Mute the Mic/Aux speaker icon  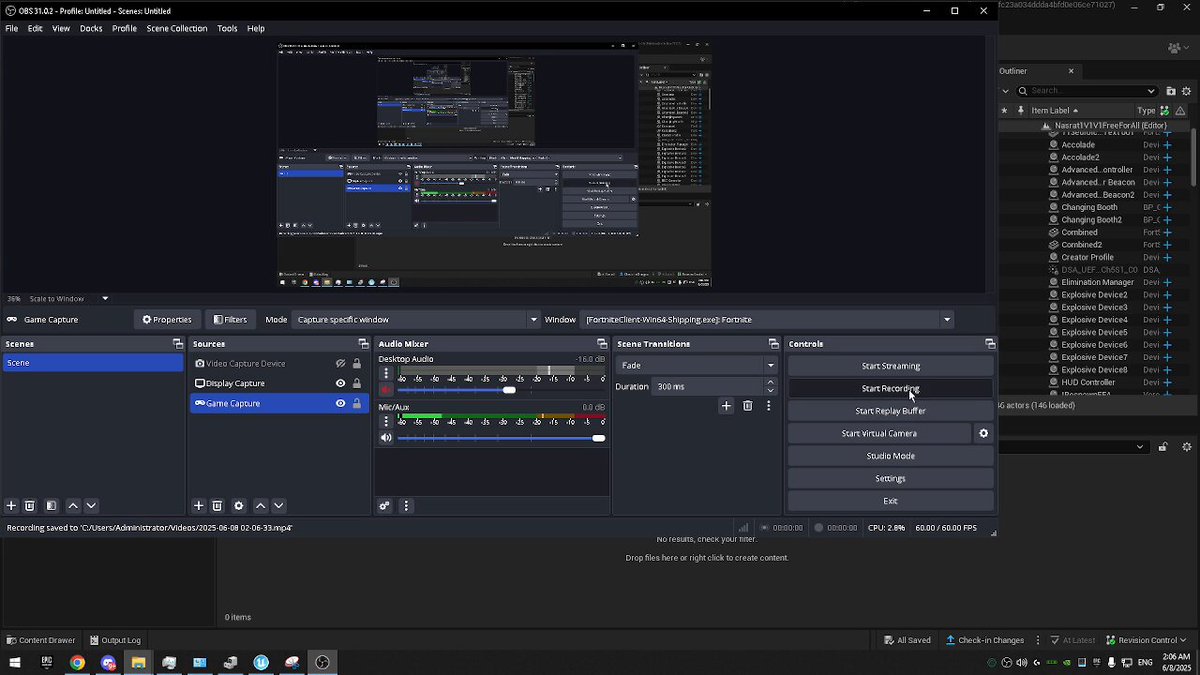386,438
